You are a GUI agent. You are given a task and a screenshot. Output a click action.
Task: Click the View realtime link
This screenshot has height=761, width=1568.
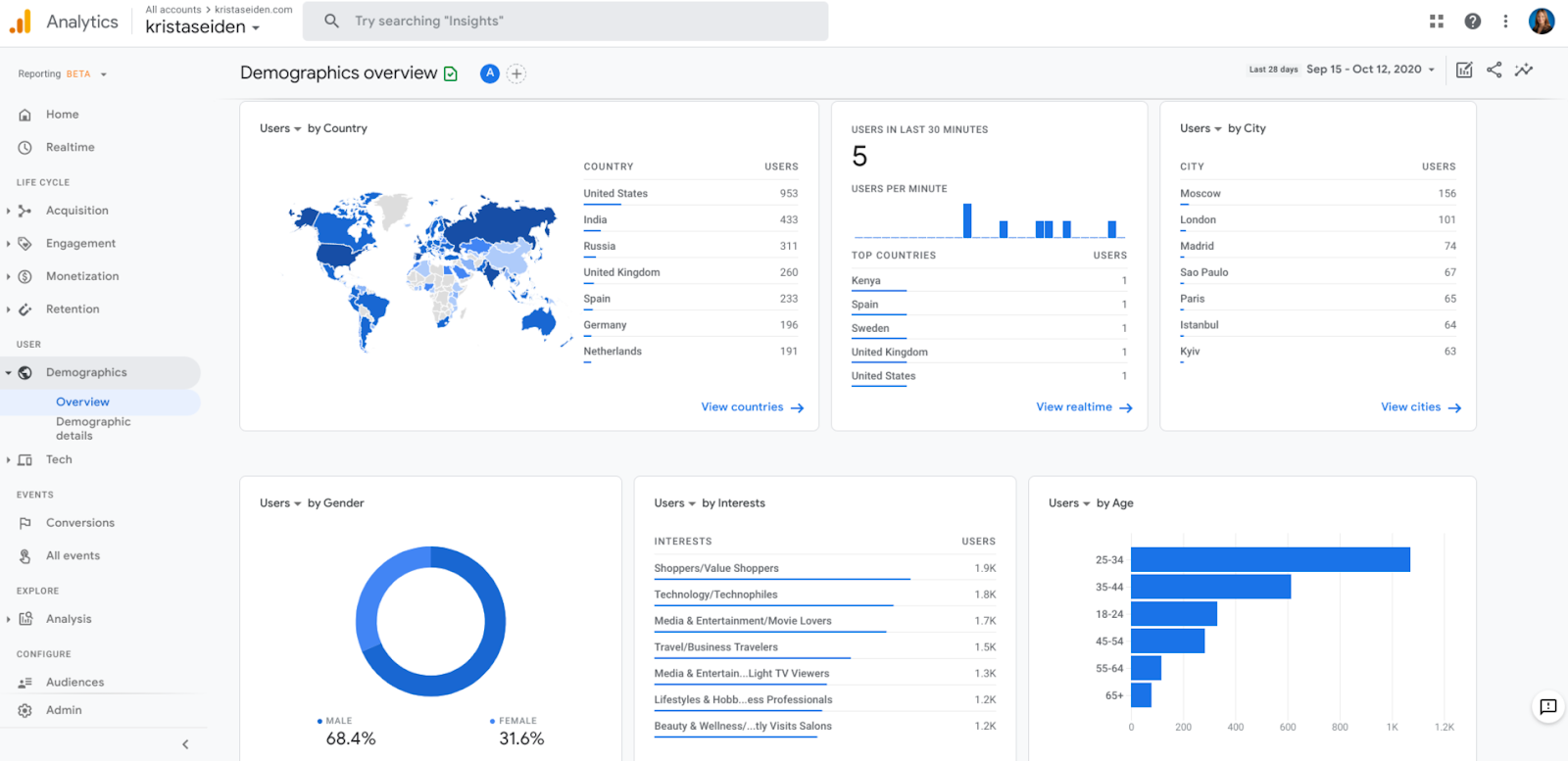click(1085, 407)
